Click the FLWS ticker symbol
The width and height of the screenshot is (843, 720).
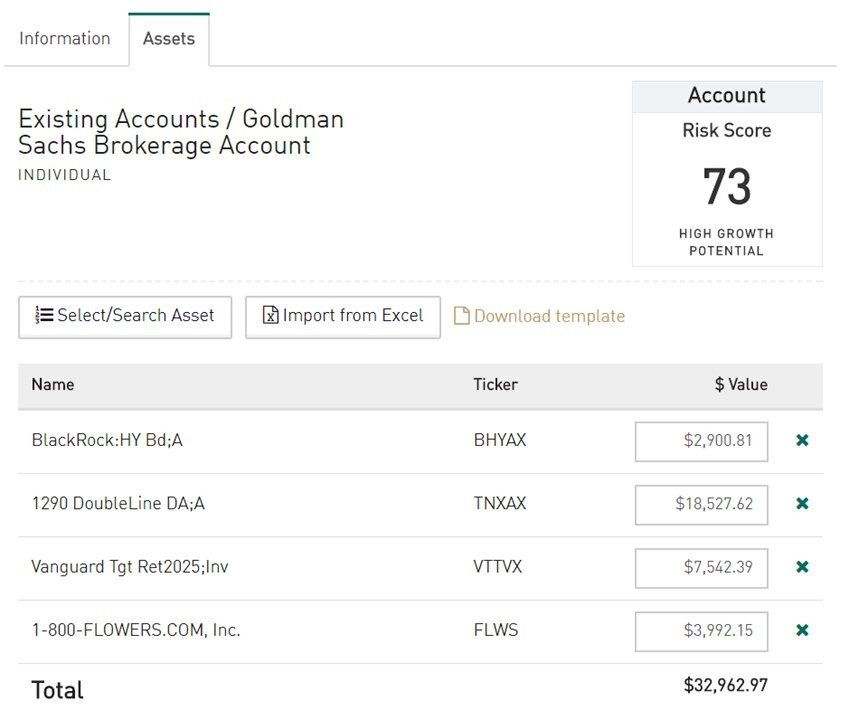tap(496, 630)
